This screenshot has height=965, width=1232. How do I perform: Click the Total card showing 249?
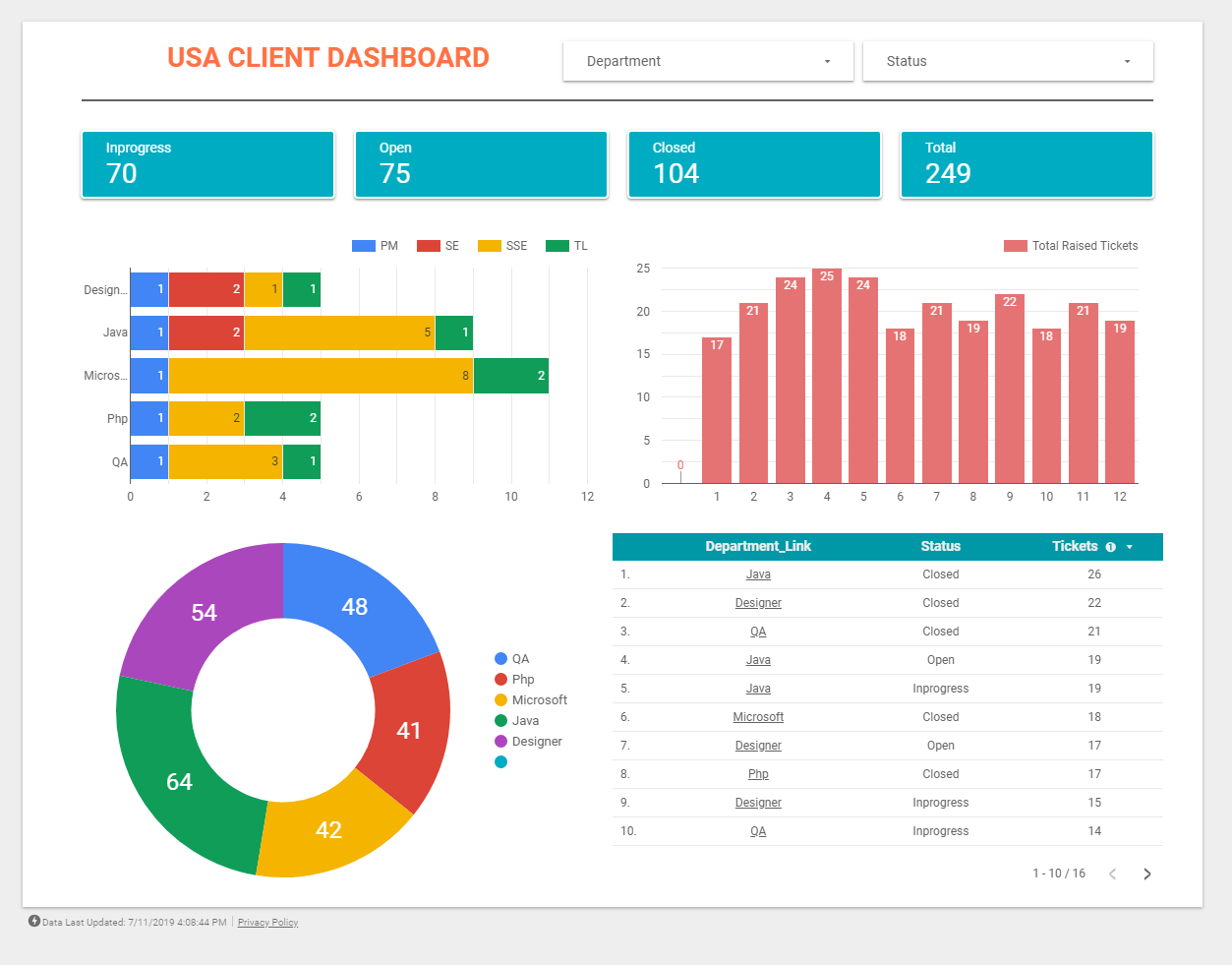(1026, 164)
